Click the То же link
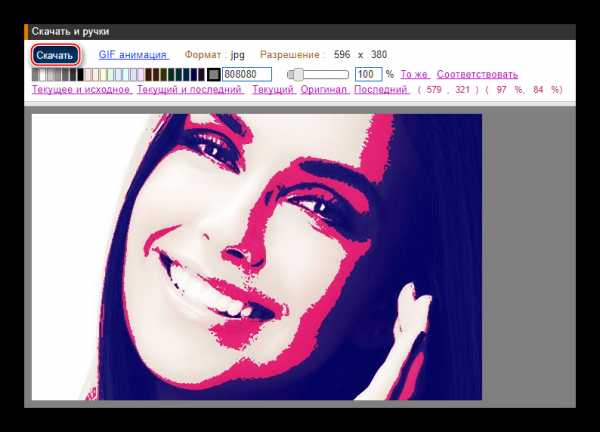This screenshot has height=432, width=600. [x=414, y=74]
